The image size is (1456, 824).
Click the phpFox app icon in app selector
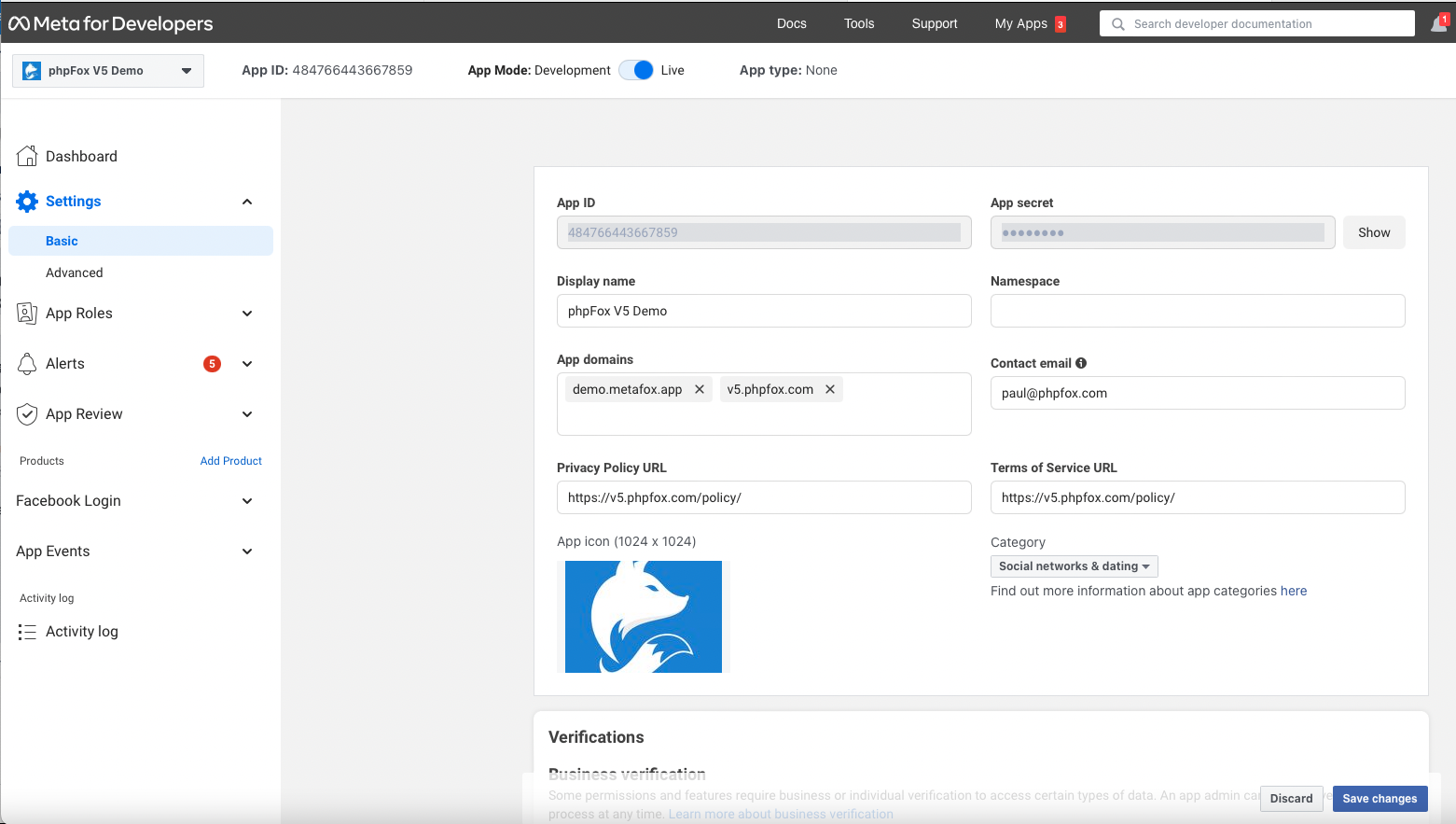[x=32, y=71]
